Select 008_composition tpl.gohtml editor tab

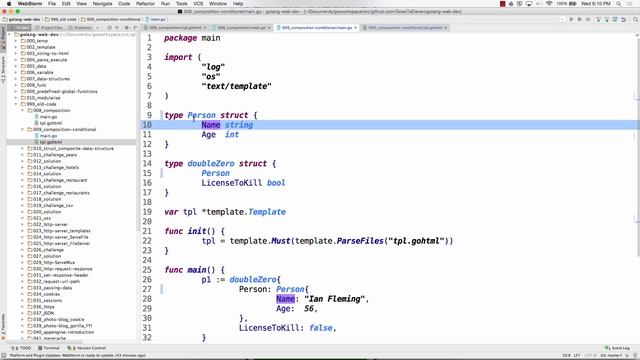click(x=175, y=28)
